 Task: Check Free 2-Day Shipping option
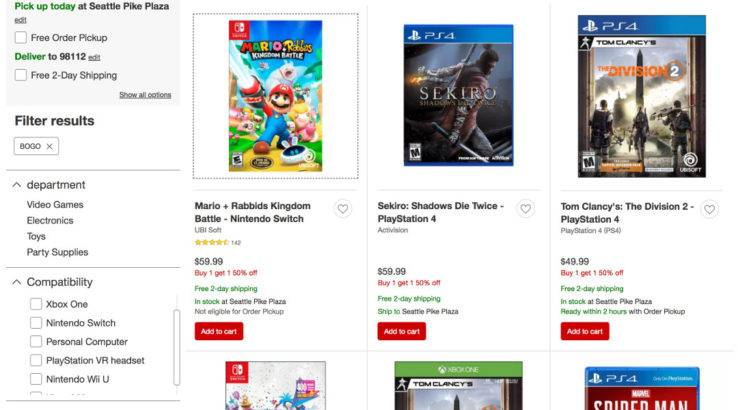pyautogui.click(x=21, y=75)
